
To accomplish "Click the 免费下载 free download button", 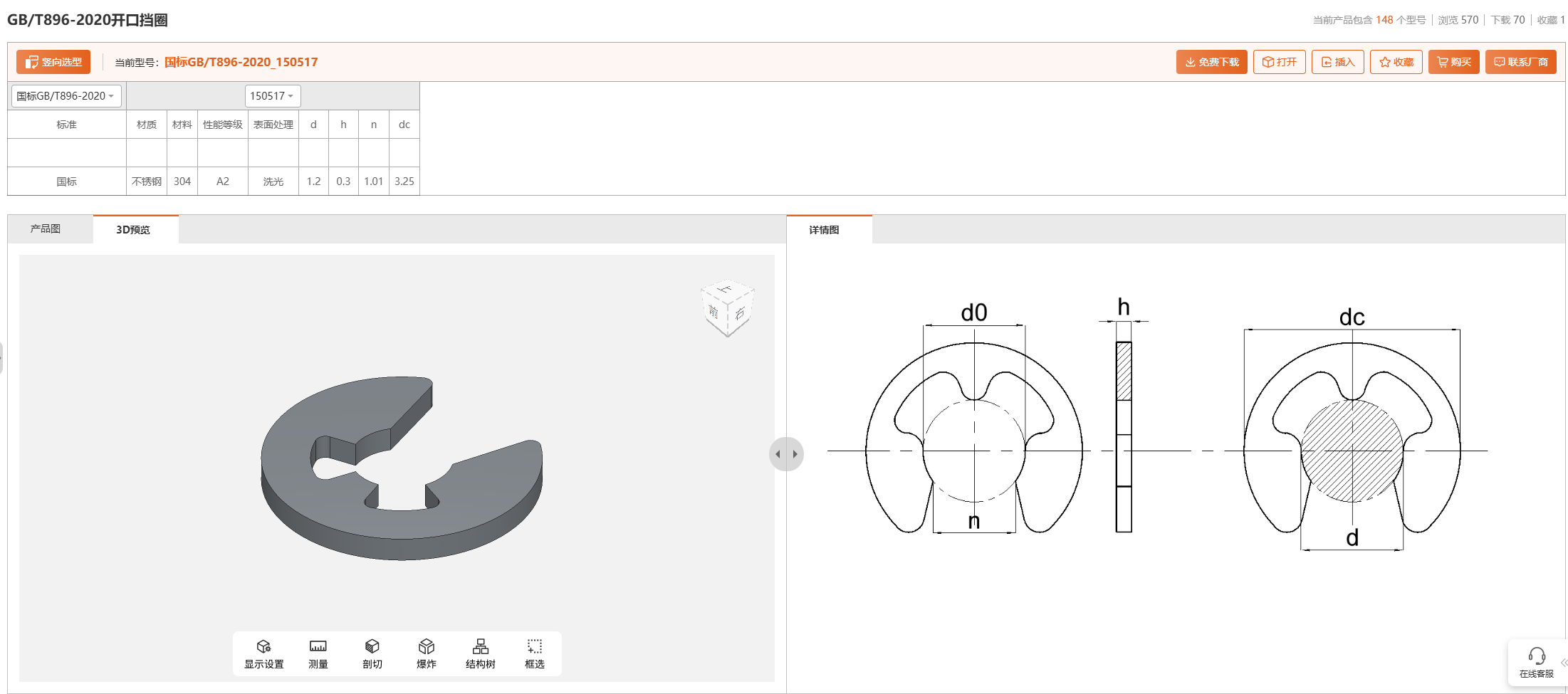I will [1211, 61].
